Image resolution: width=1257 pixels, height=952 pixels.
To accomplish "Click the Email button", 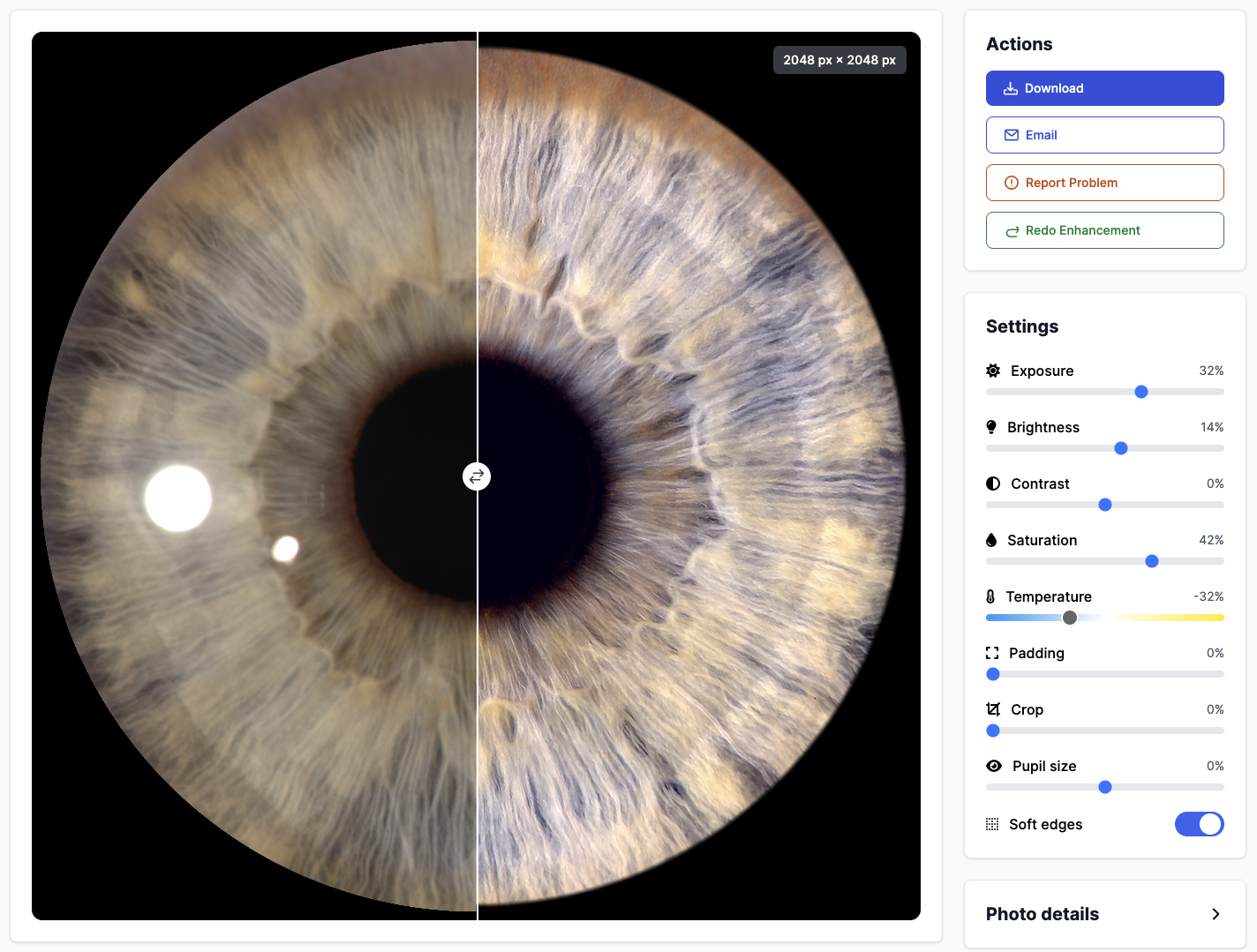I will 1104,135.
